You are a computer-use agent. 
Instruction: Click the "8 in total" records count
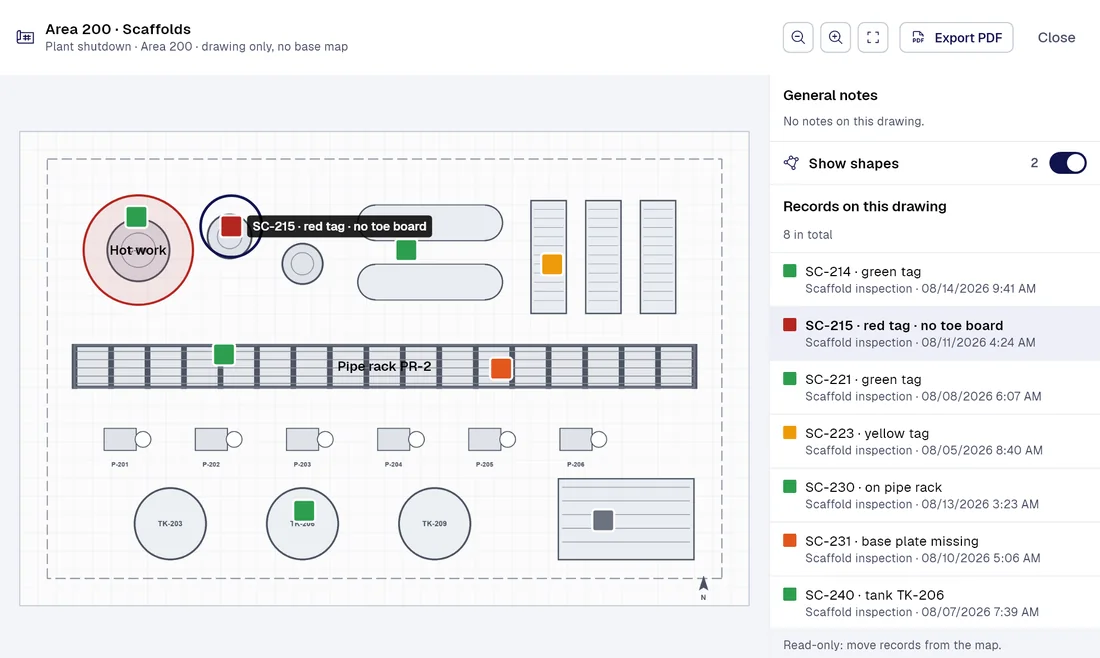pos(807,234)
